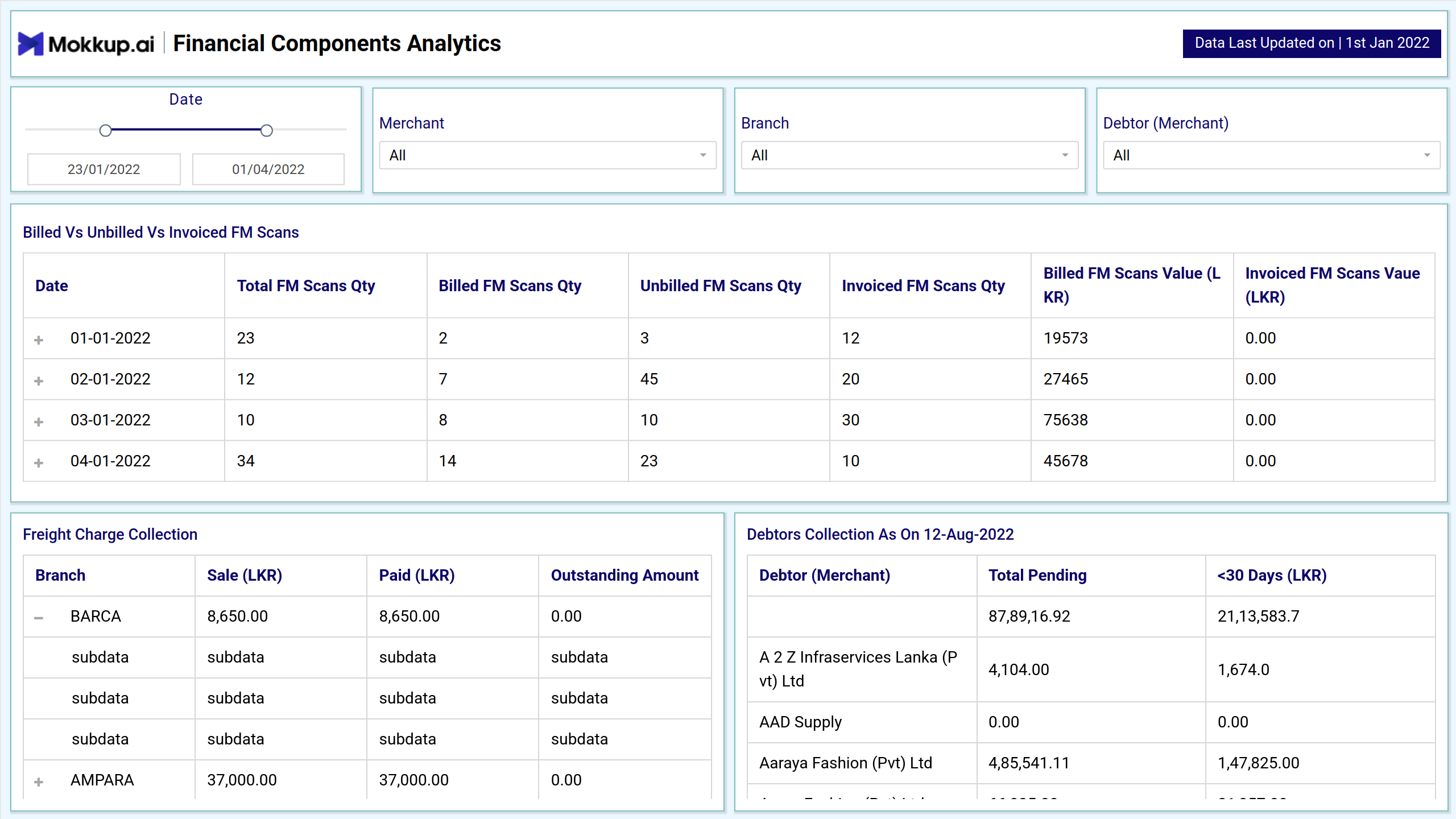1456x819 pixels.
Task: Click <30 days value 21,13,583.7
Action: 1258,616
